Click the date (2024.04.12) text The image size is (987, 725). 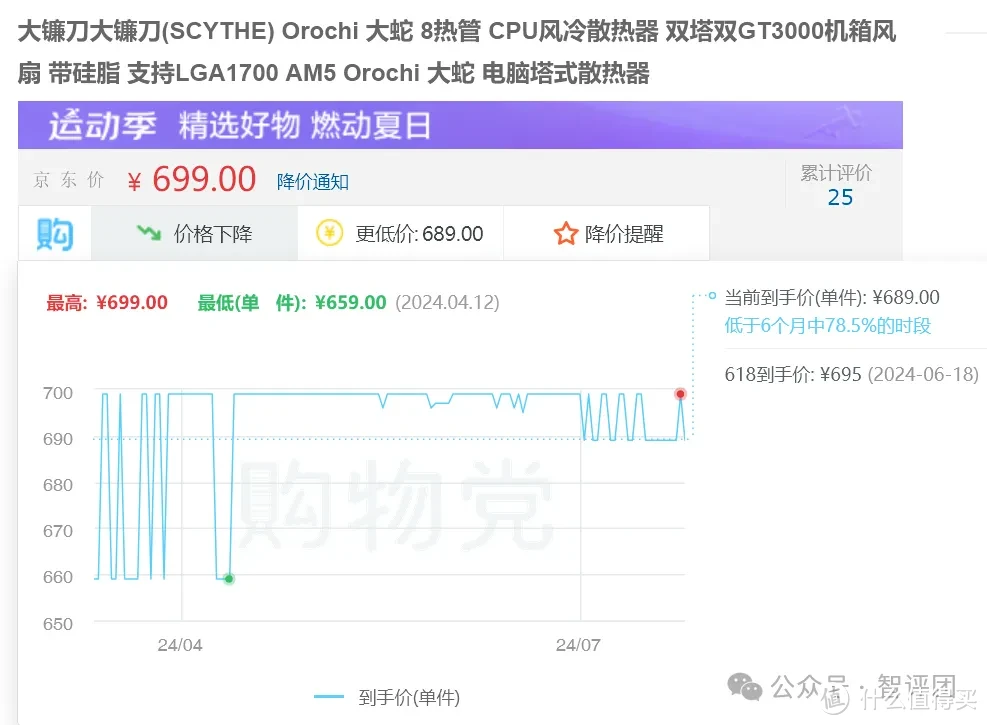(448, 303)
